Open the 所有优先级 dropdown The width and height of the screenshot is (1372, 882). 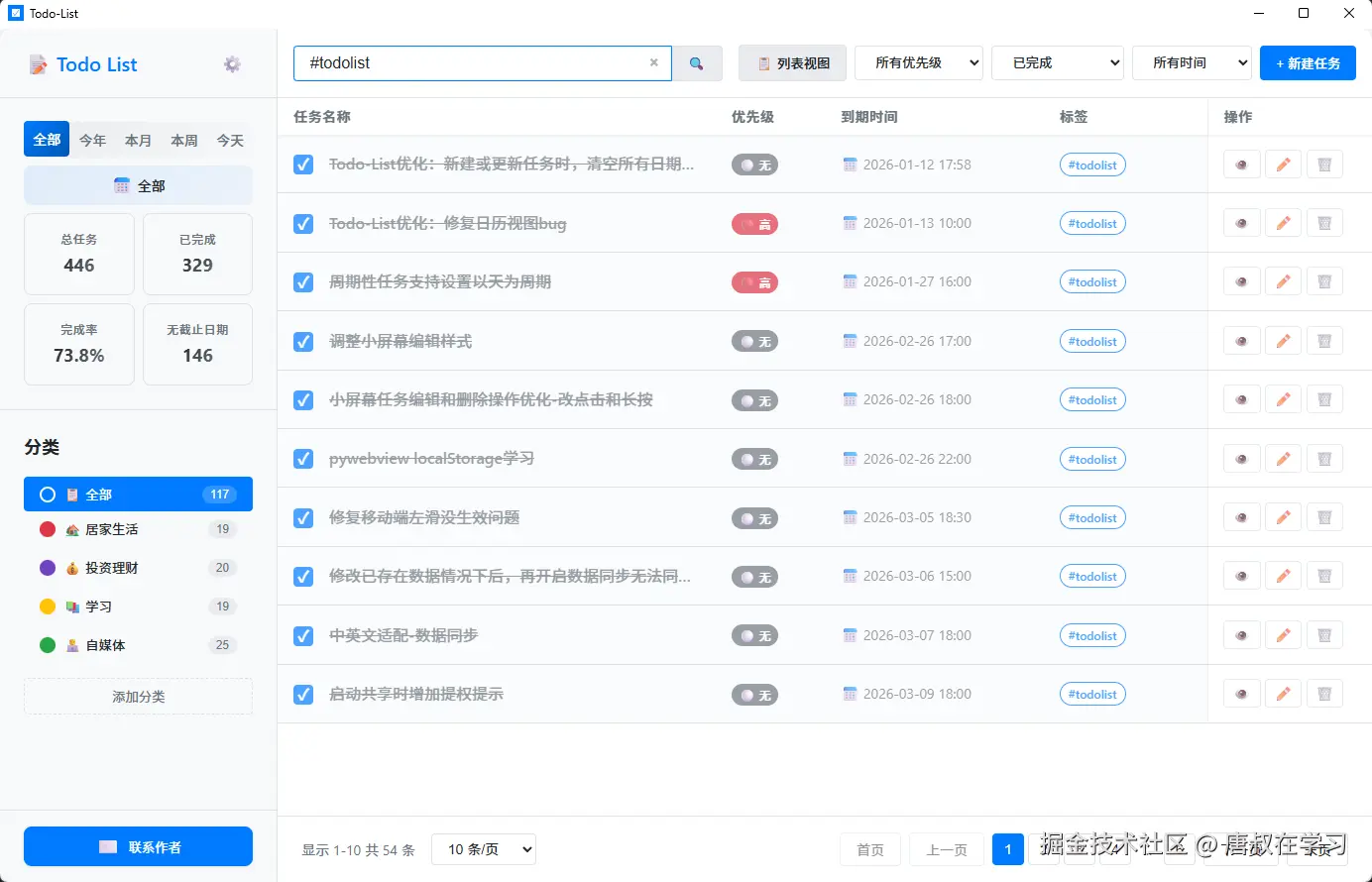(918, 61)
